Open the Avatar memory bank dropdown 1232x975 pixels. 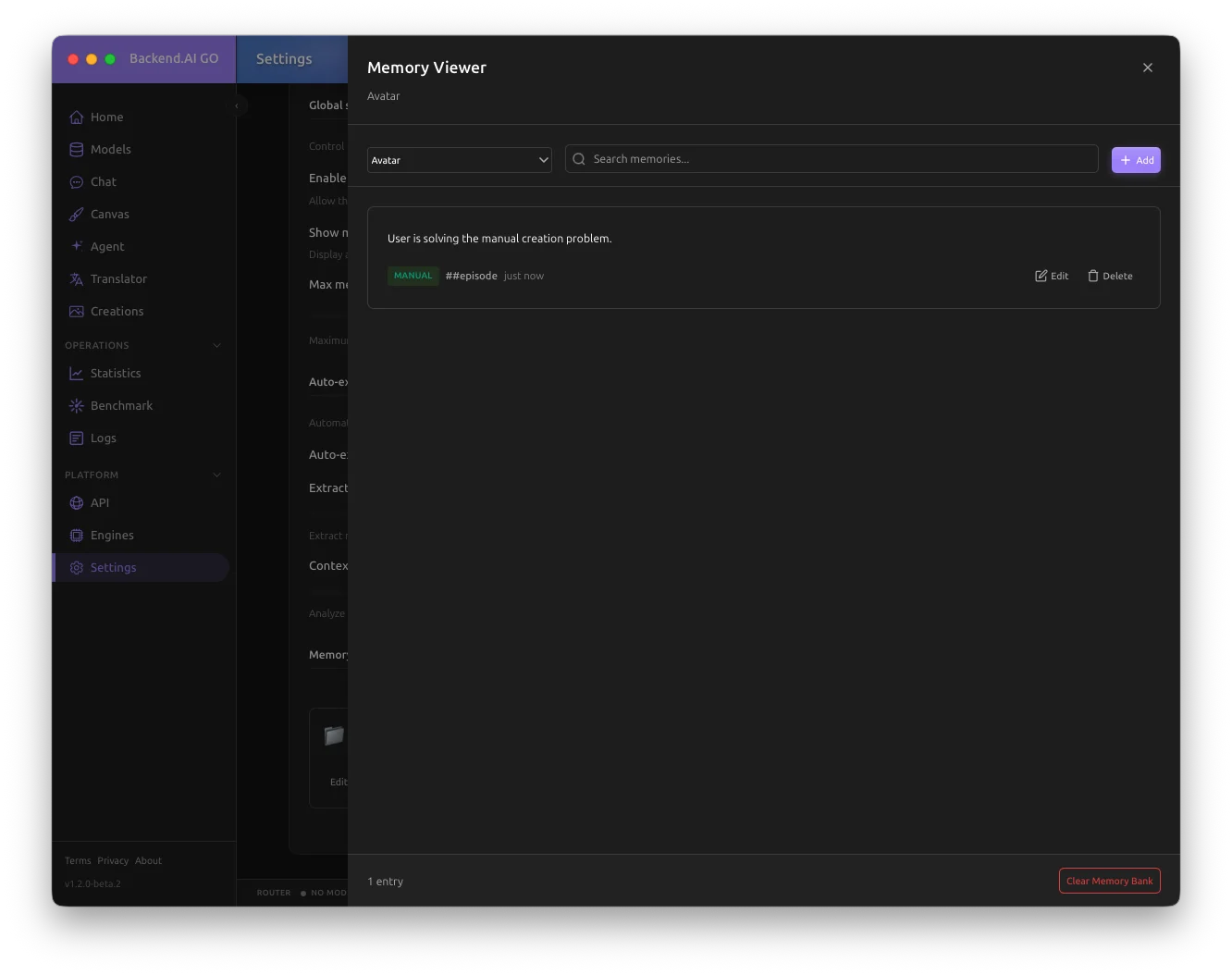click(459, 160)
